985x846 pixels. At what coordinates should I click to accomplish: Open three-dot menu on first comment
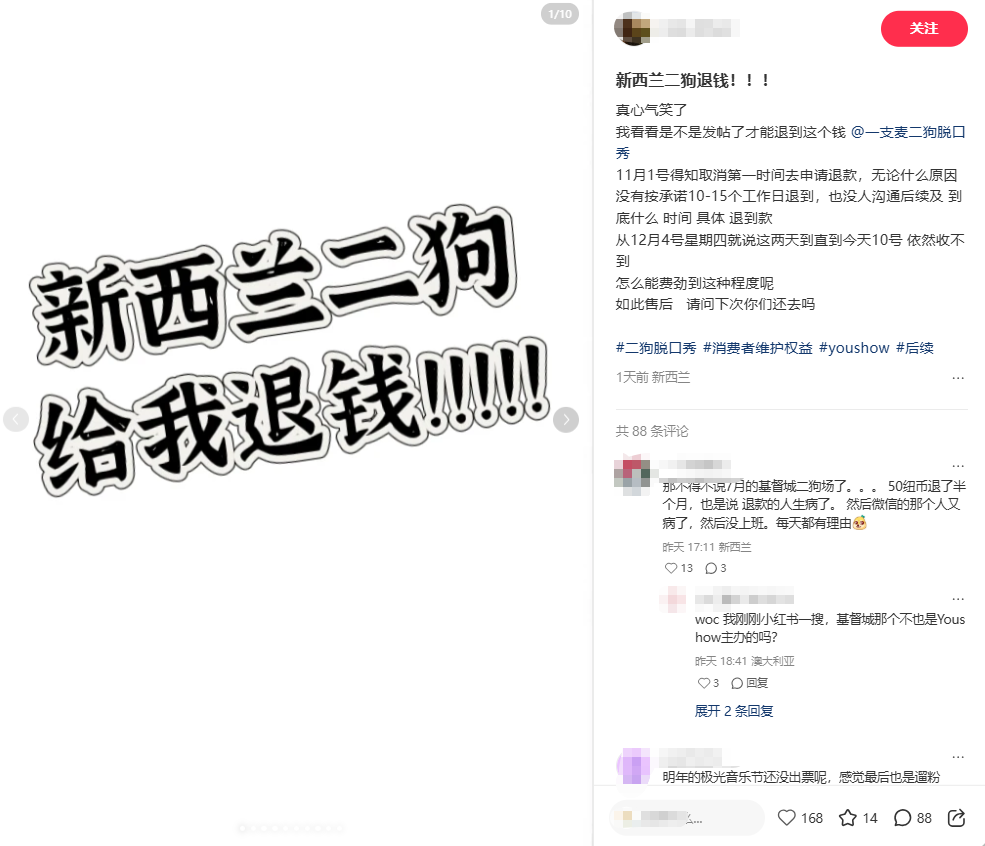(x=957, y=466)
